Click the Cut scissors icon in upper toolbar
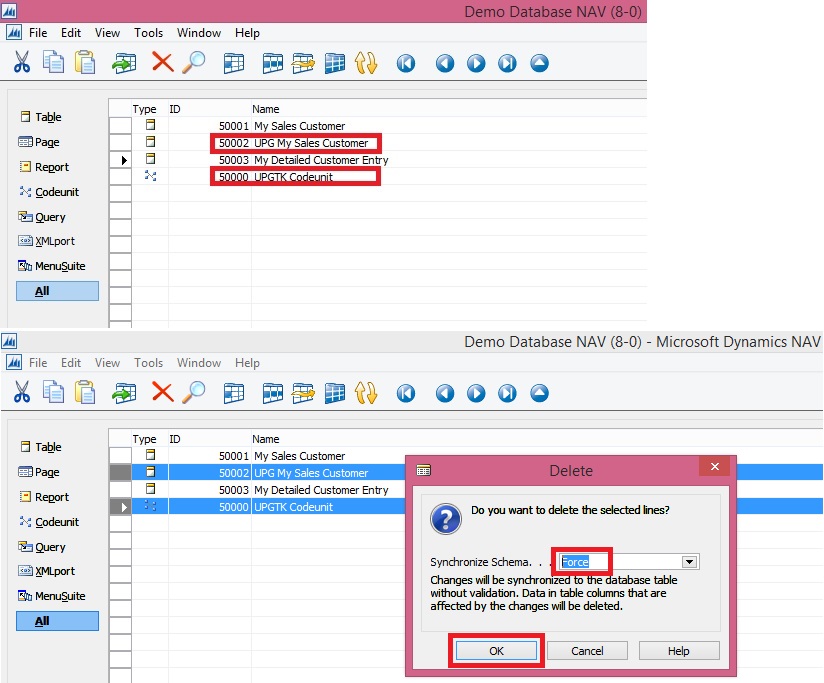Viewport: 824px width, 683px height. (x=22, y=63)
